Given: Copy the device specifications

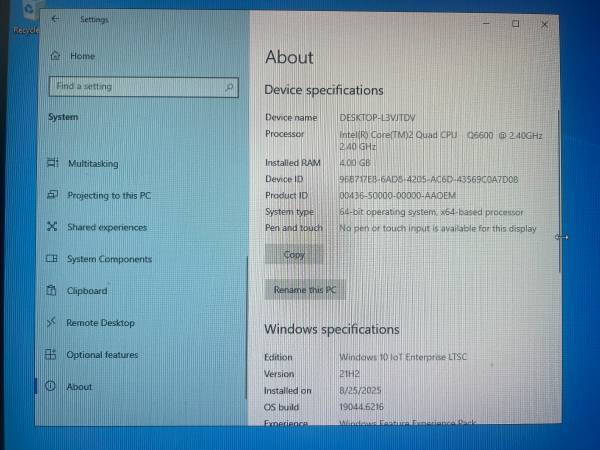Looking at the screenshot, I should [294, 255].
